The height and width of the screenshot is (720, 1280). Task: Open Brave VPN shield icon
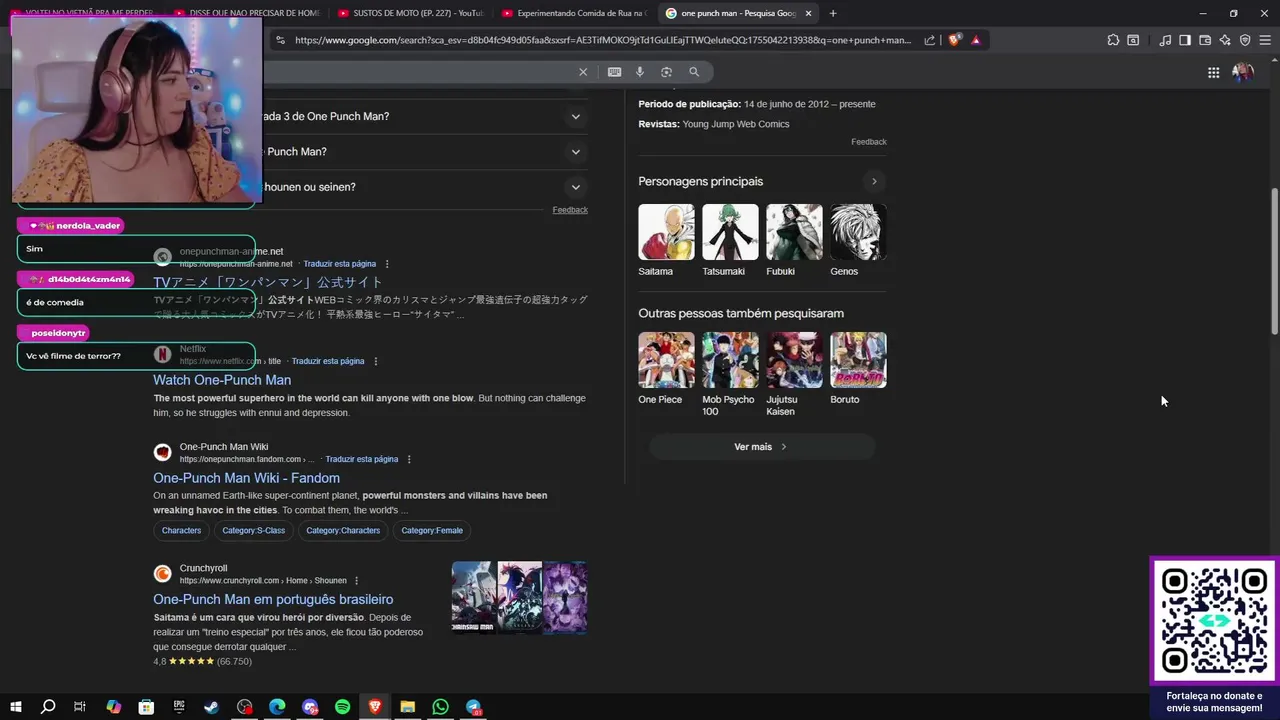point(1245,40)
